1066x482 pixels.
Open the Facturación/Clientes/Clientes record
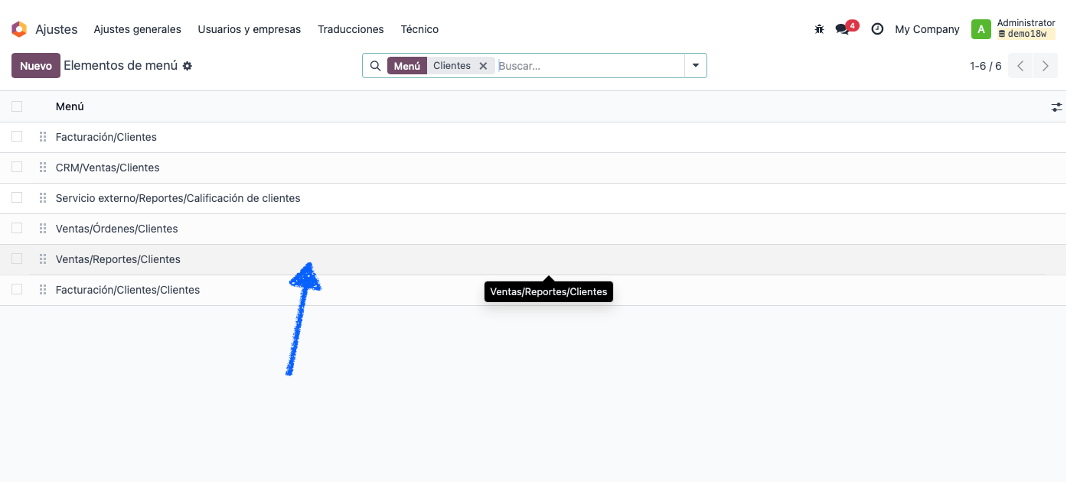(128, 290)
